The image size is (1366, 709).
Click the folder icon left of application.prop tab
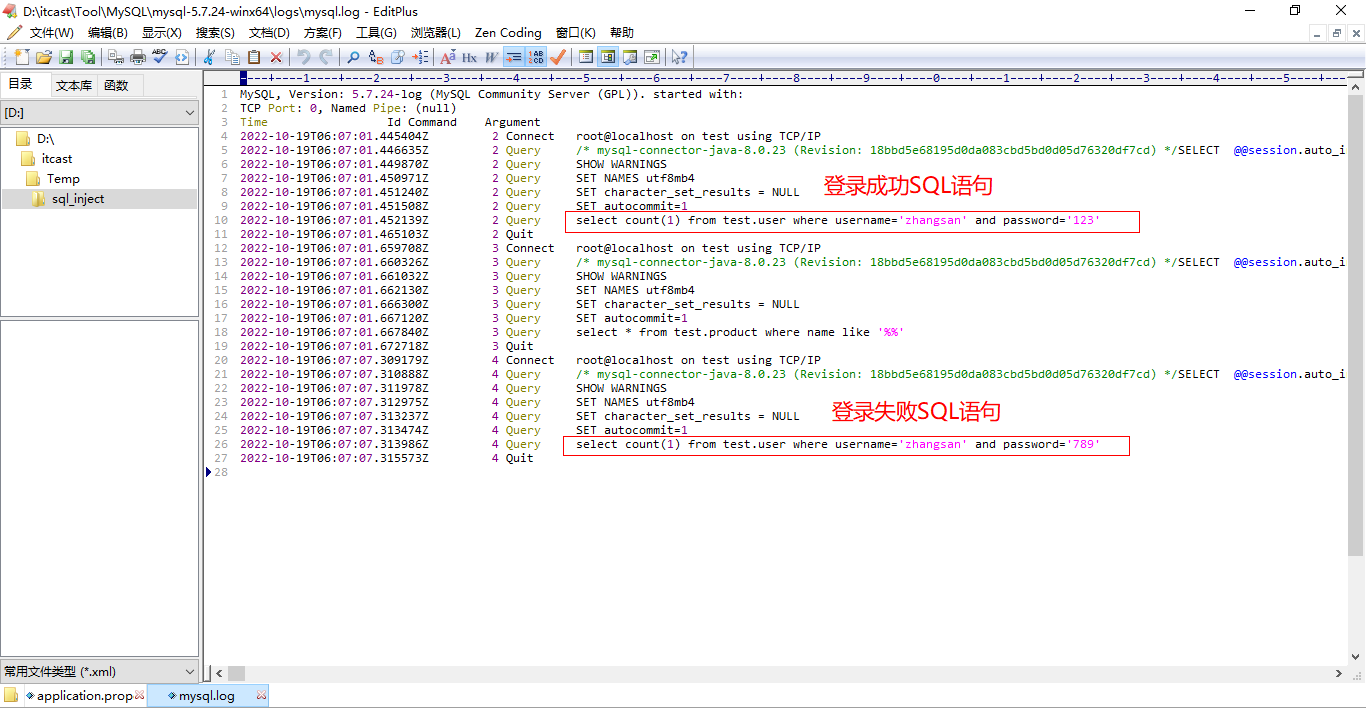[x=11, y=695]
